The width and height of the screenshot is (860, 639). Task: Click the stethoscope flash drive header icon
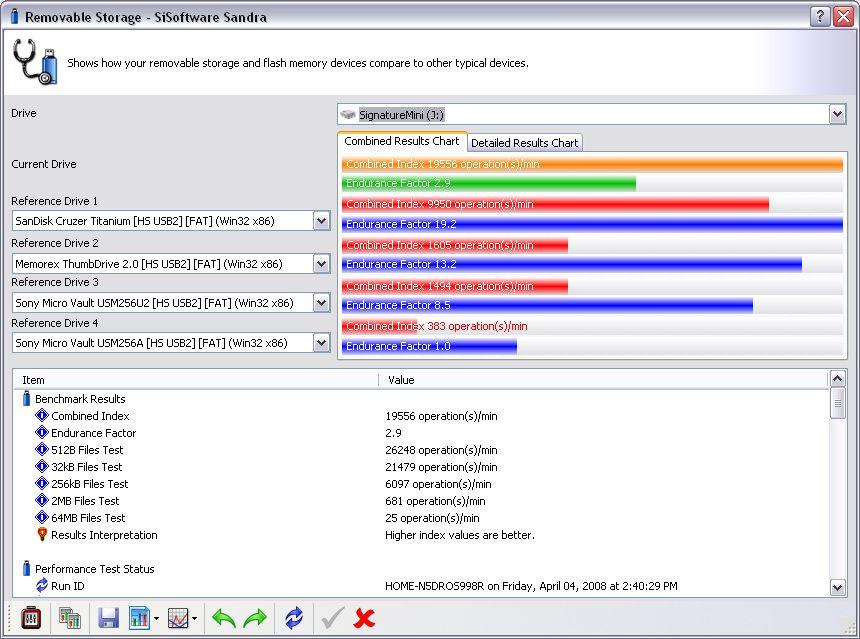[35, 61]
